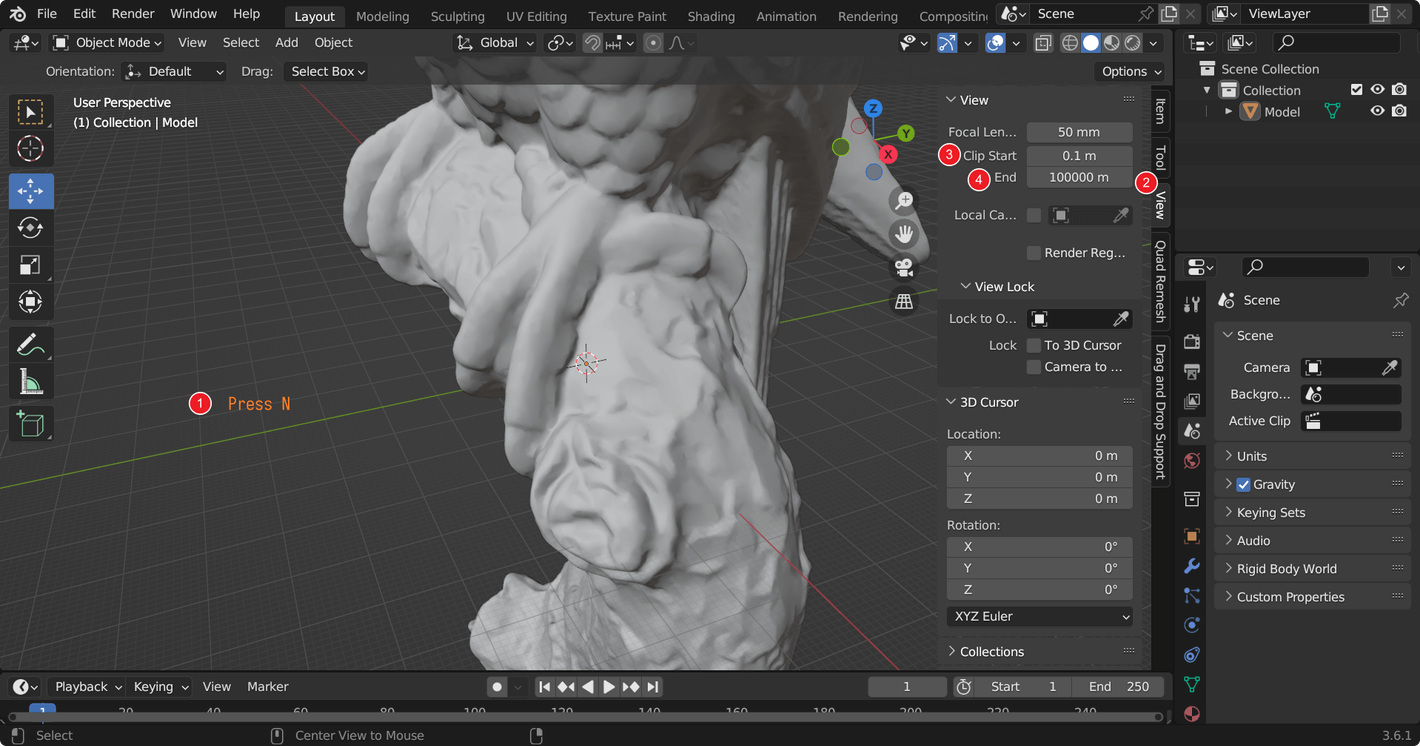The height and width of the screenshot is (746, 1420).
Task: Enable the Local Camera checkbox
Action: (1034, 215)
